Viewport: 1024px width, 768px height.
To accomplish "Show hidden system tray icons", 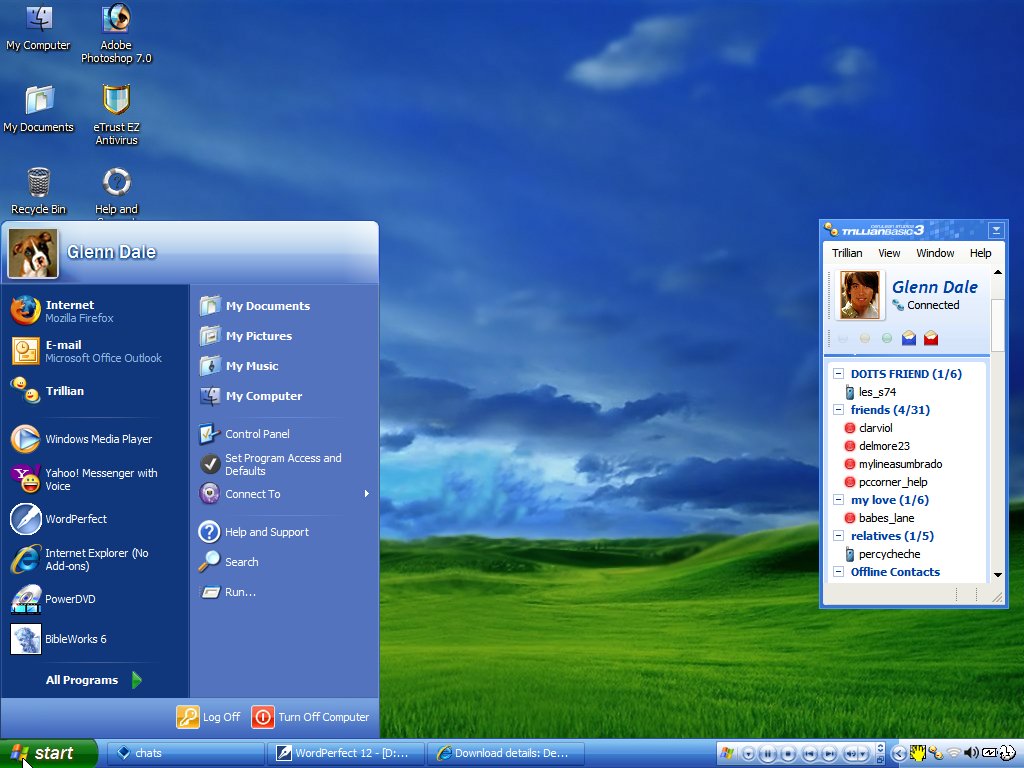I will point(899,753).
